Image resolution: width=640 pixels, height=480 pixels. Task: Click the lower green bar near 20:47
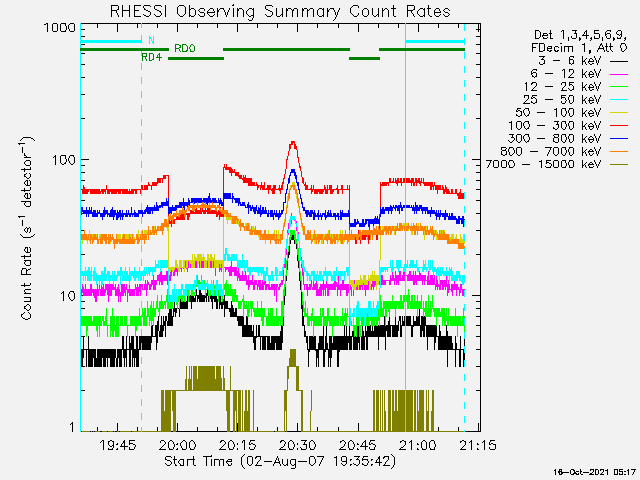click(x=364, y=58)
